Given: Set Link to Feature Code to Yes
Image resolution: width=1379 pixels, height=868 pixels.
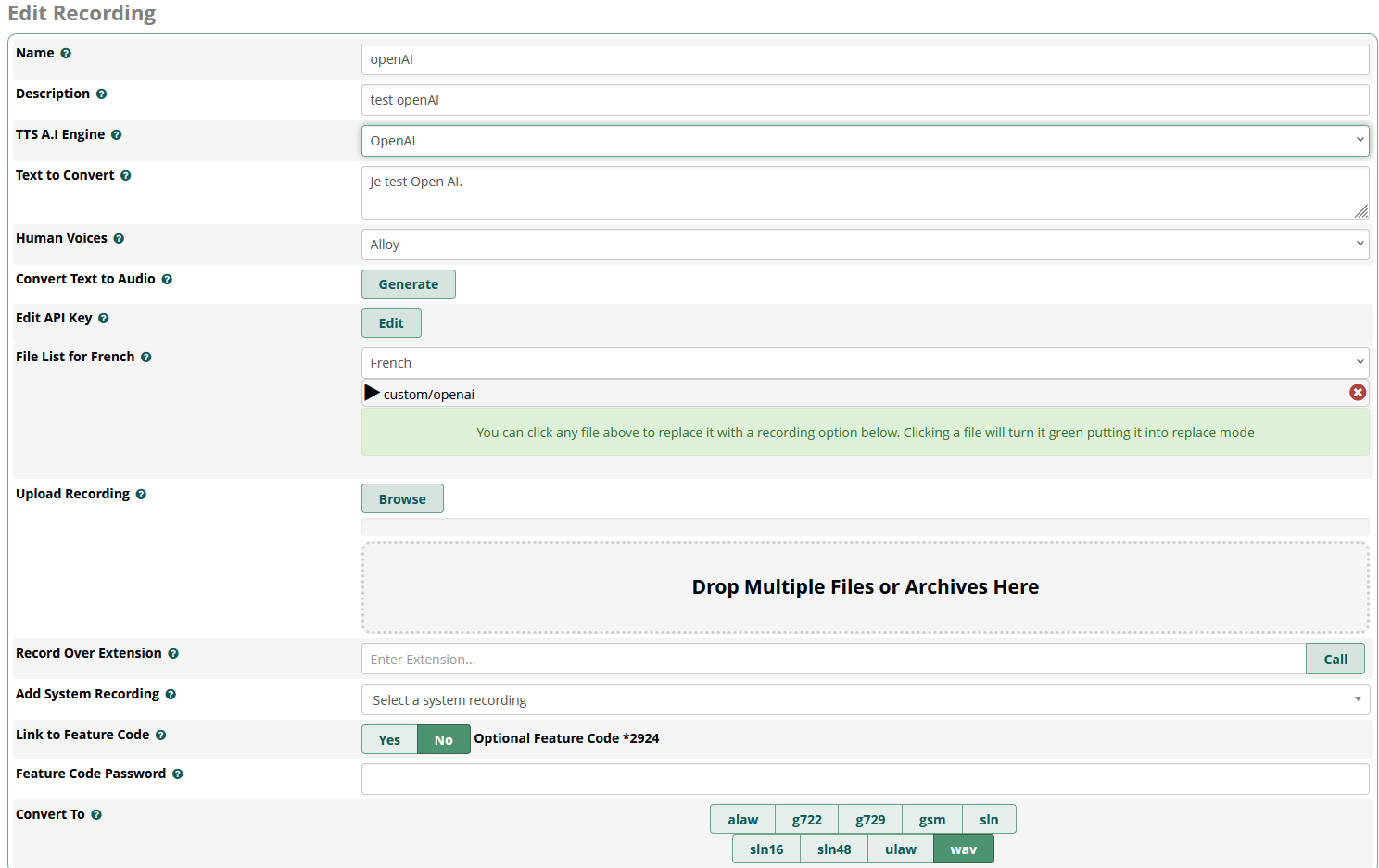Looking at the screenshot, I should click(x=389, y=739).
